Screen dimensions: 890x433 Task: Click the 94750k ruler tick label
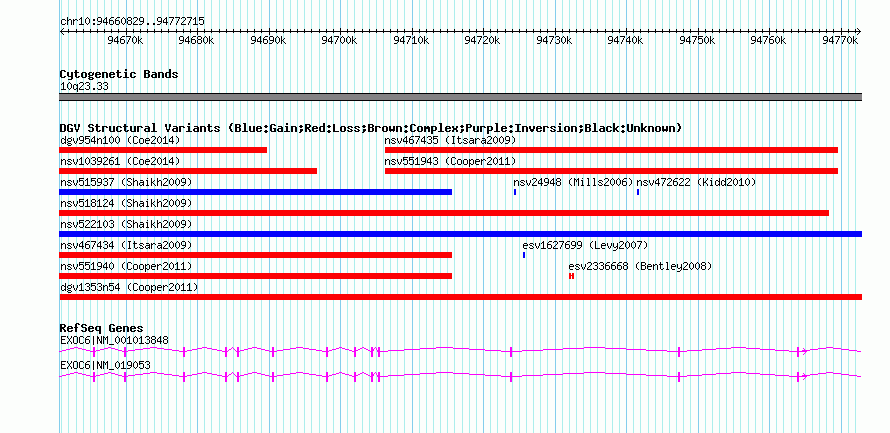697,40
